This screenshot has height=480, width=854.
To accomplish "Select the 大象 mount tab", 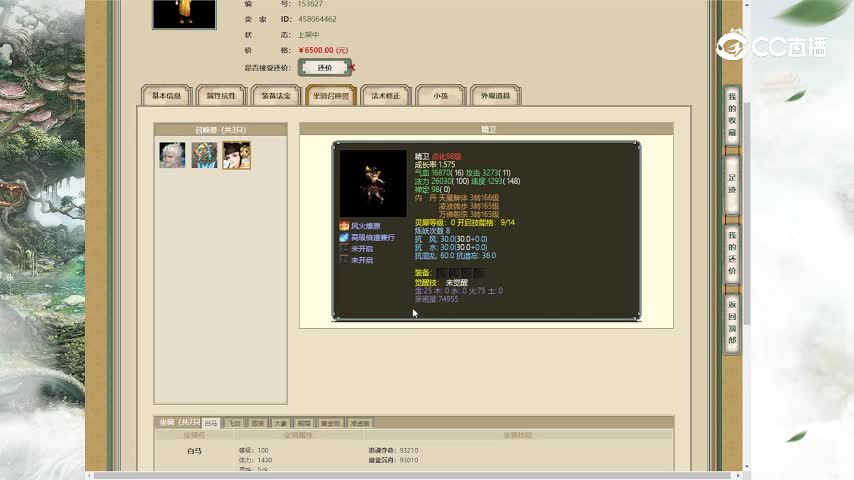I will point(280,423).
